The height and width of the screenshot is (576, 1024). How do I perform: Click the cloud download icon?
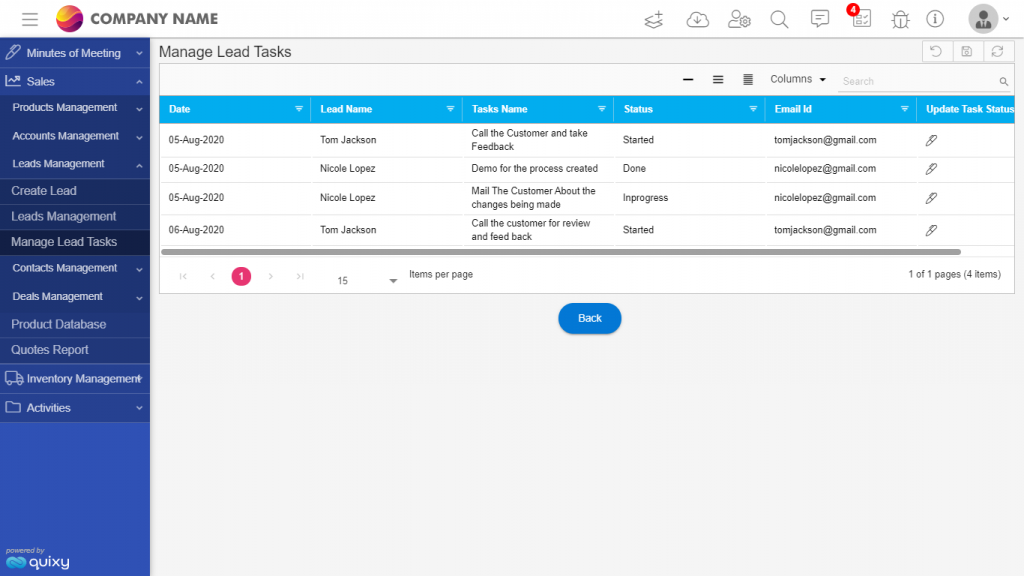point(697,20)
